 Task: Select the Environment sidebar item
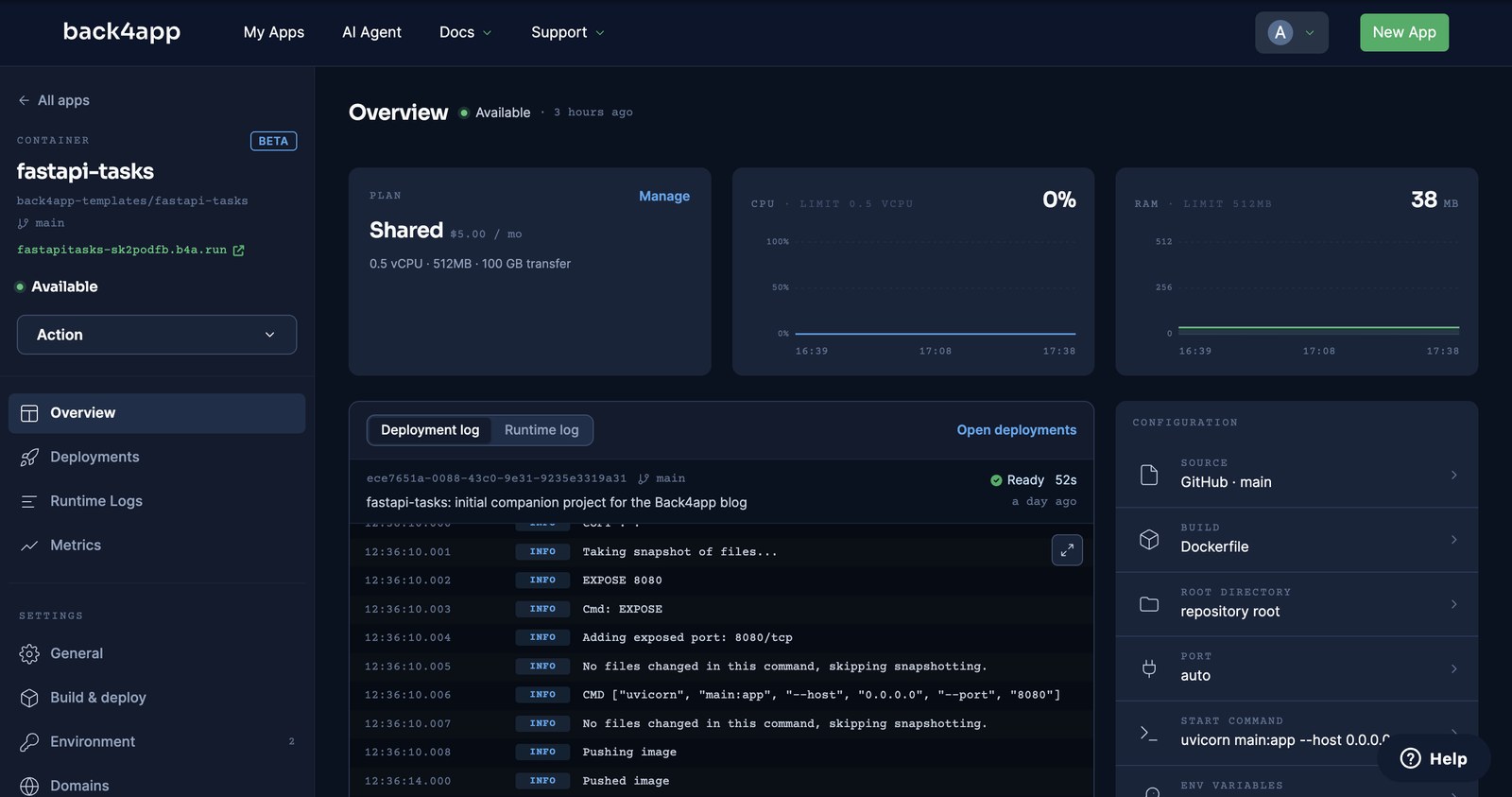pyautogui.click(x=157, y=742)
